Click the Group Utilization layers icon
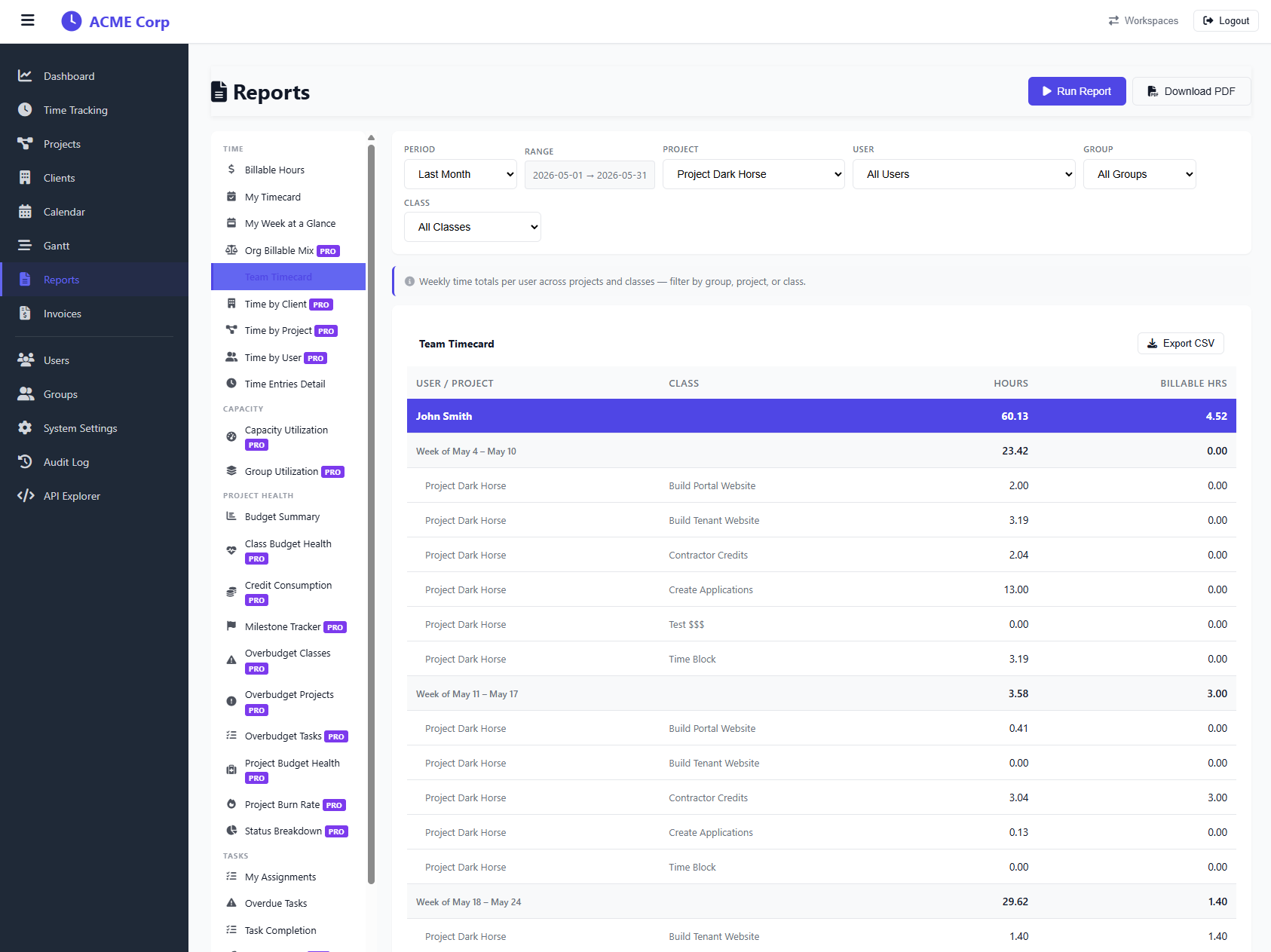 click(231, 471)
